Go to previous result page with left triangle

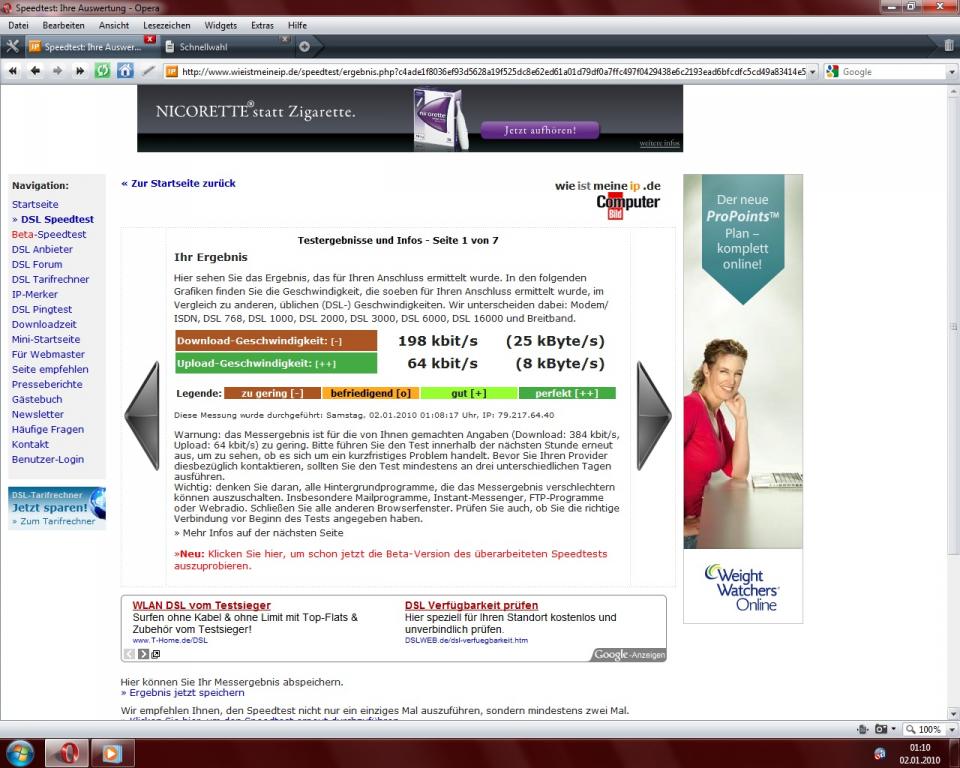coord(142,416)
